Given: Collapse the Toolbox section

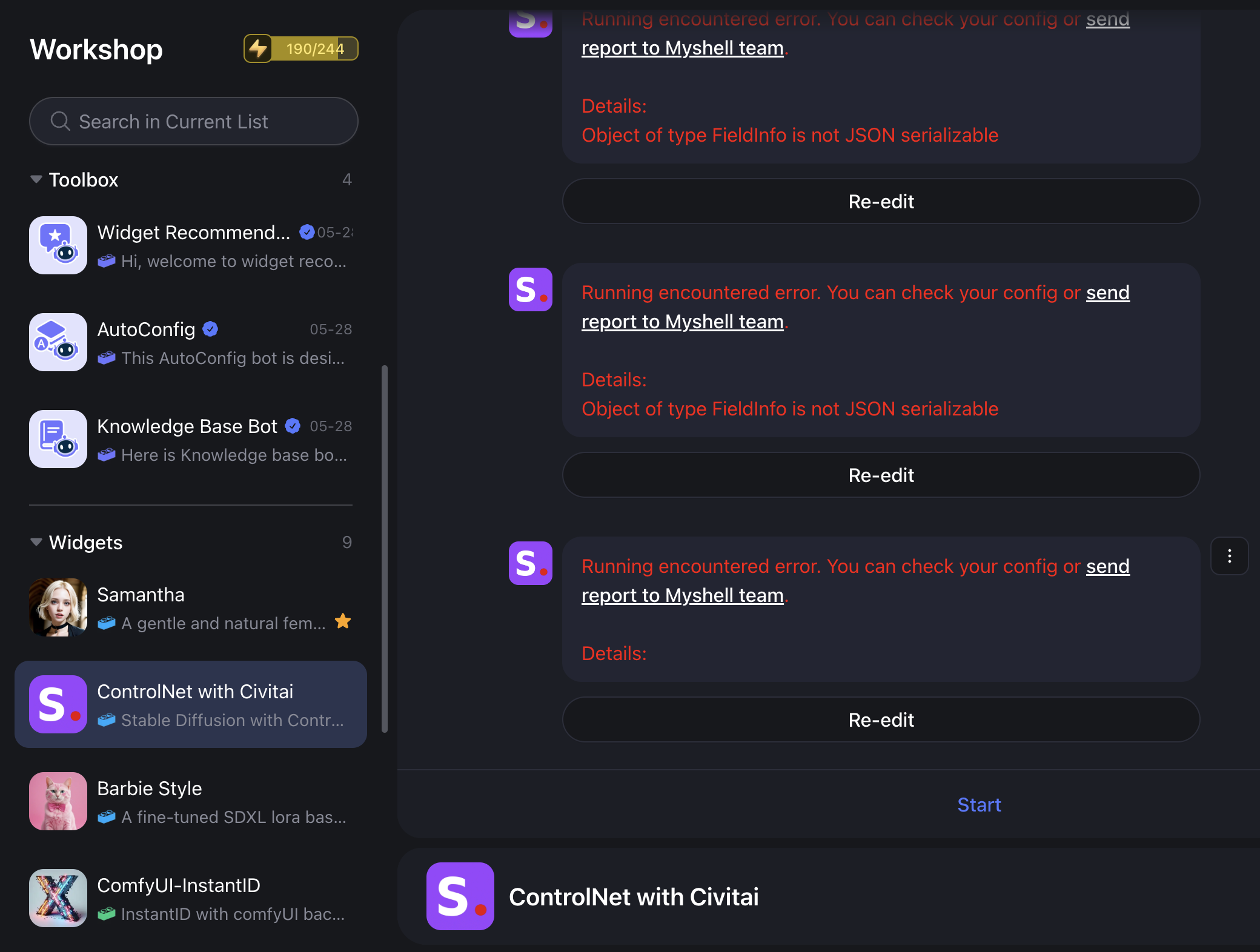Looking at the screenshot, I should [36, 179].
